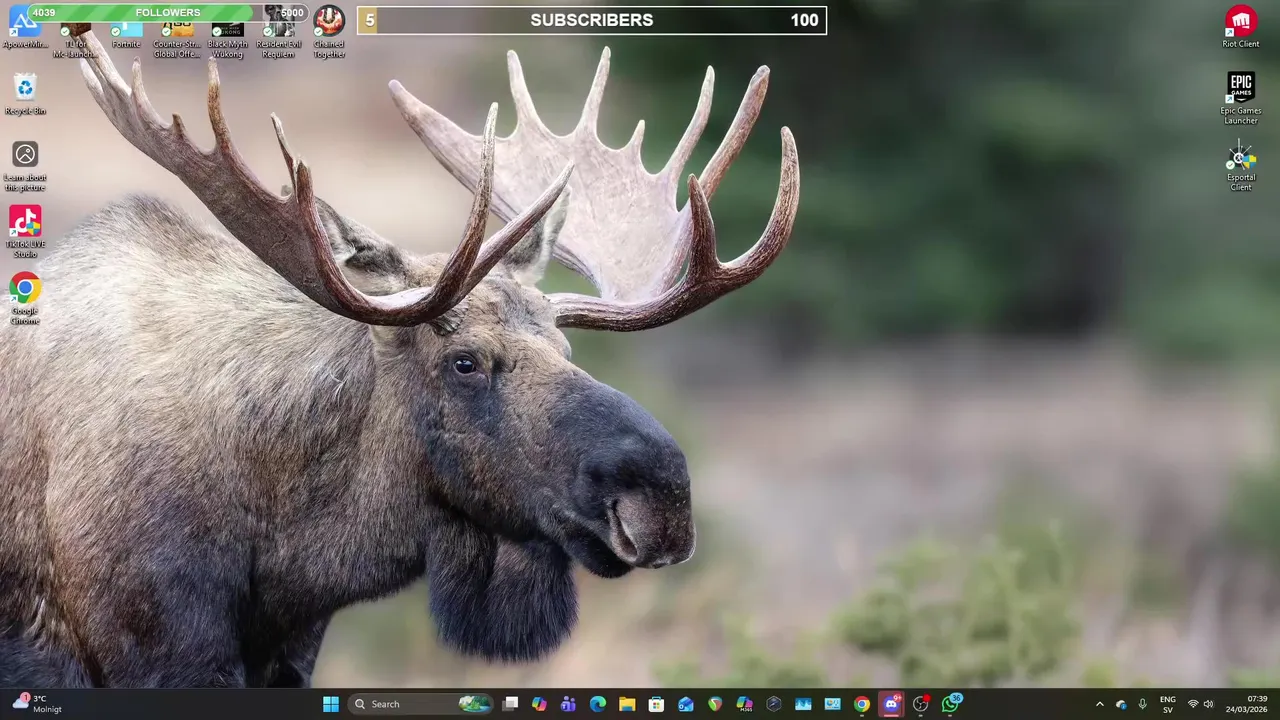Open the Wi-Fi network flyout
The image size is (1280, 720).
[x=1193, y=704]
